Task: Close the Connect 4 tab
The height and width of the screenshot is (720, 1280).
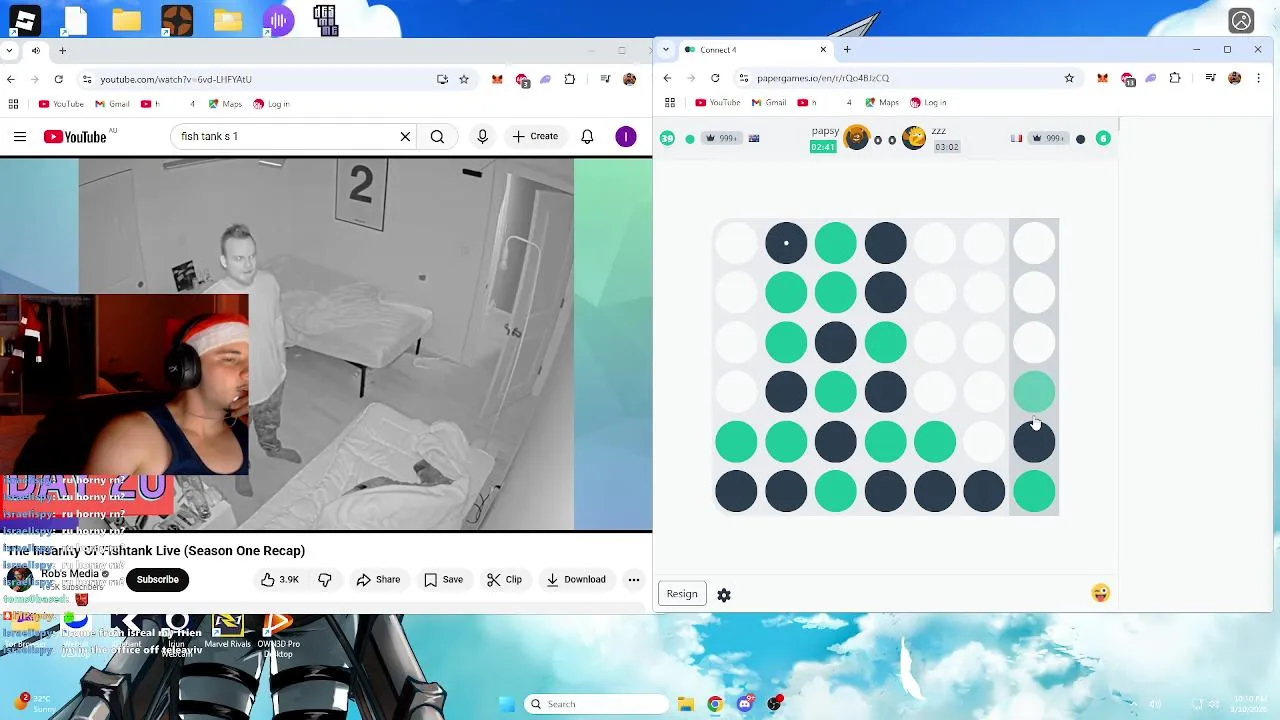Action: pyautogui.click(x=823, y=50)
